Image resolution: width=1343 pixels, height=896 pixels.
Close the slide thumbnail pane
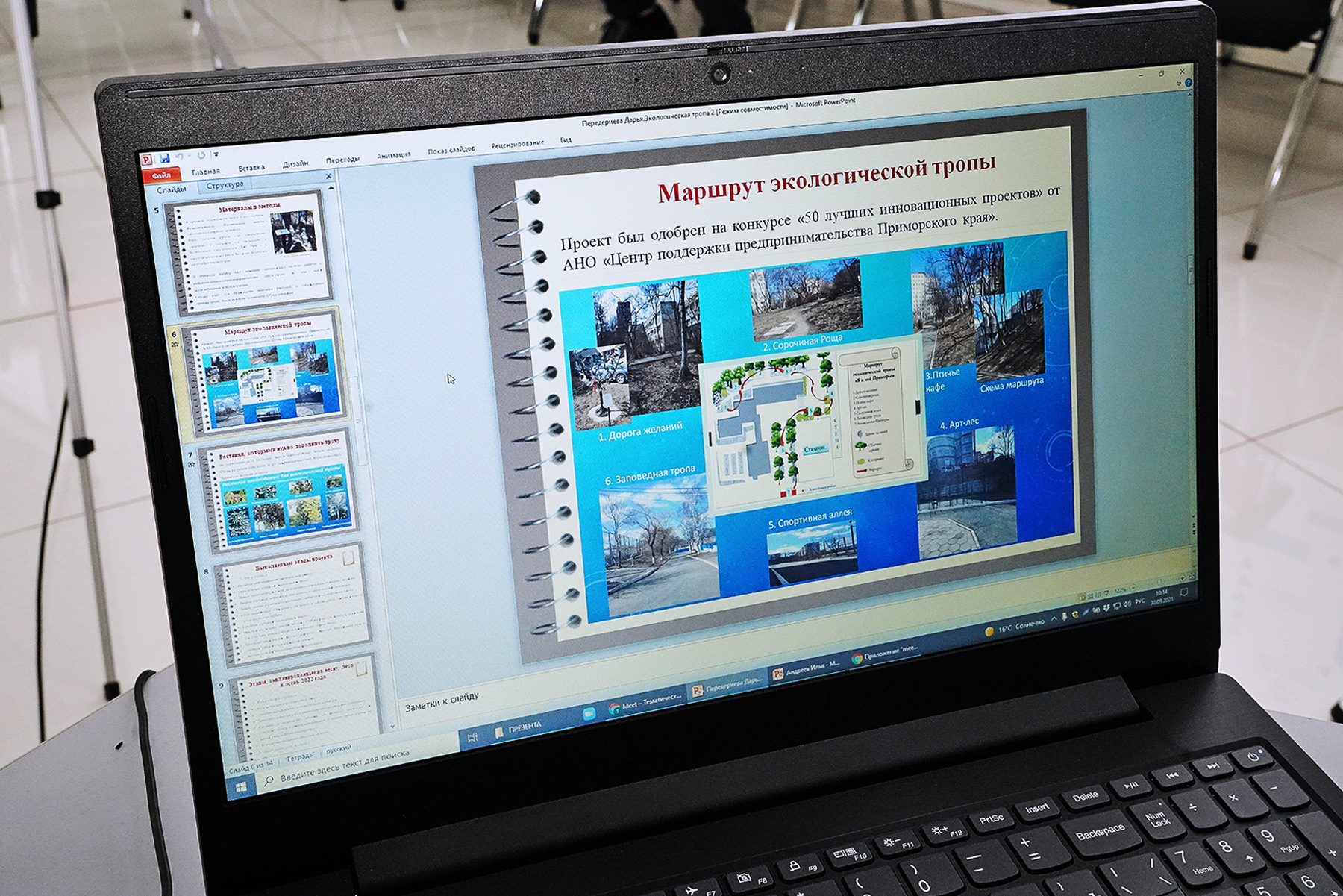click(328, 176)
